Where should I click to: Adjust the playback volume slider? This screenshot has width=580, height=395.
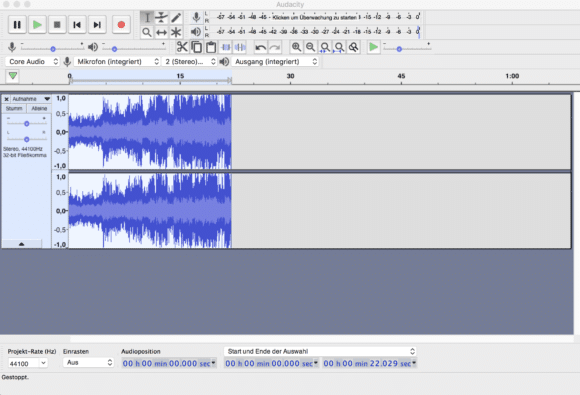click(134, 48)
